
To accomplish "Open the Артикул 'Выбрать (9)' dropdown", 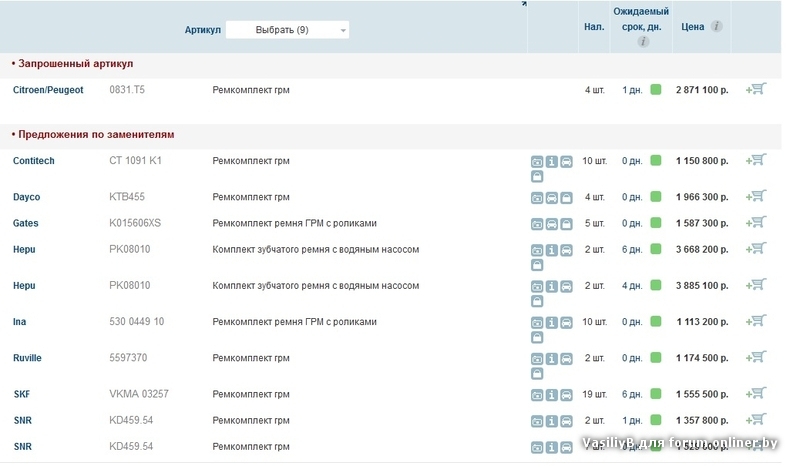I will click(x=288, y=30).
